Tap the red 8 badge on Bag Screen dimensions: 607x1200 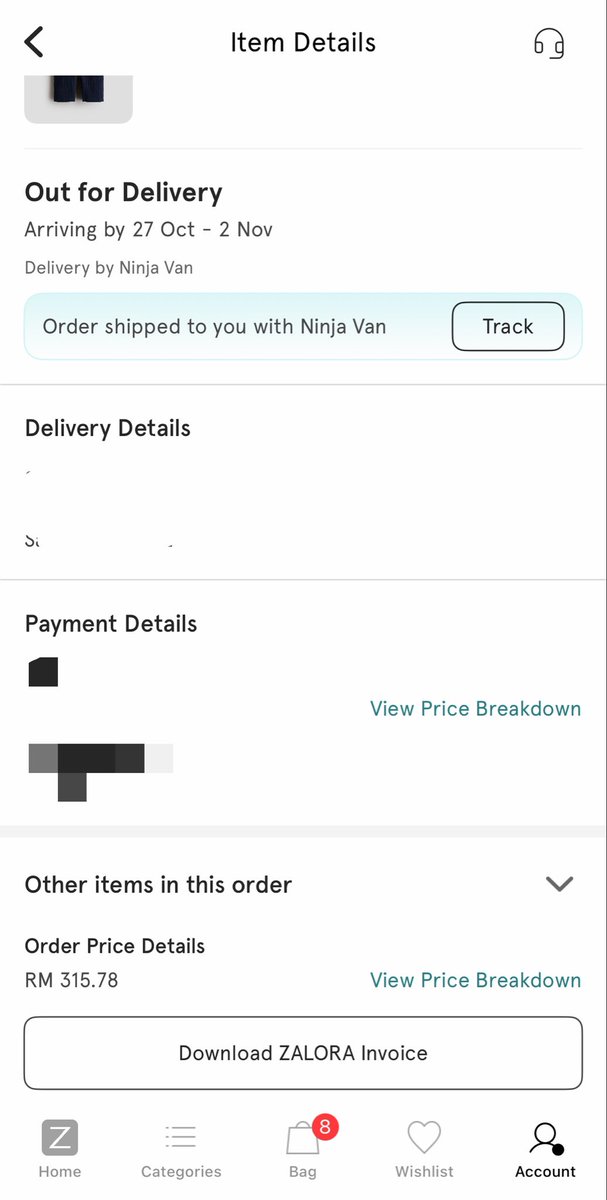click(325, 1127)
